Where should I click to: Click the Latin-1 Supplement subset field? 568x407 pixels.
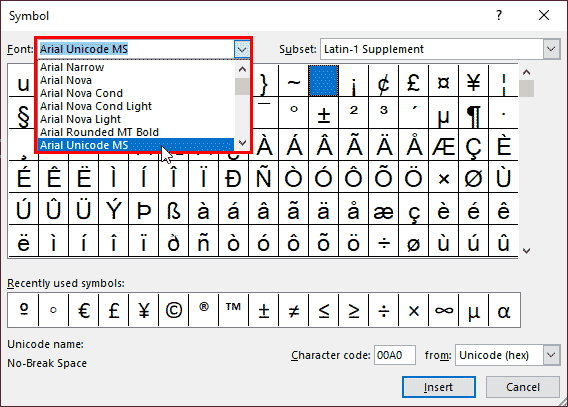(x=432, y=49)
